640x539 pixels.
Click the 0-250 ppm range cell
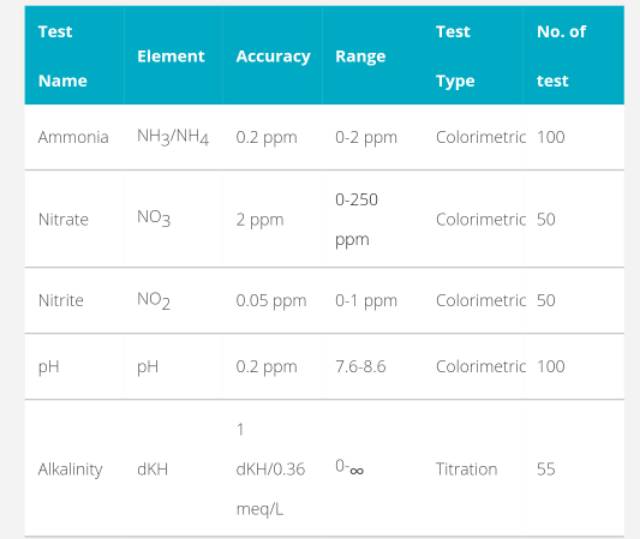356,219
